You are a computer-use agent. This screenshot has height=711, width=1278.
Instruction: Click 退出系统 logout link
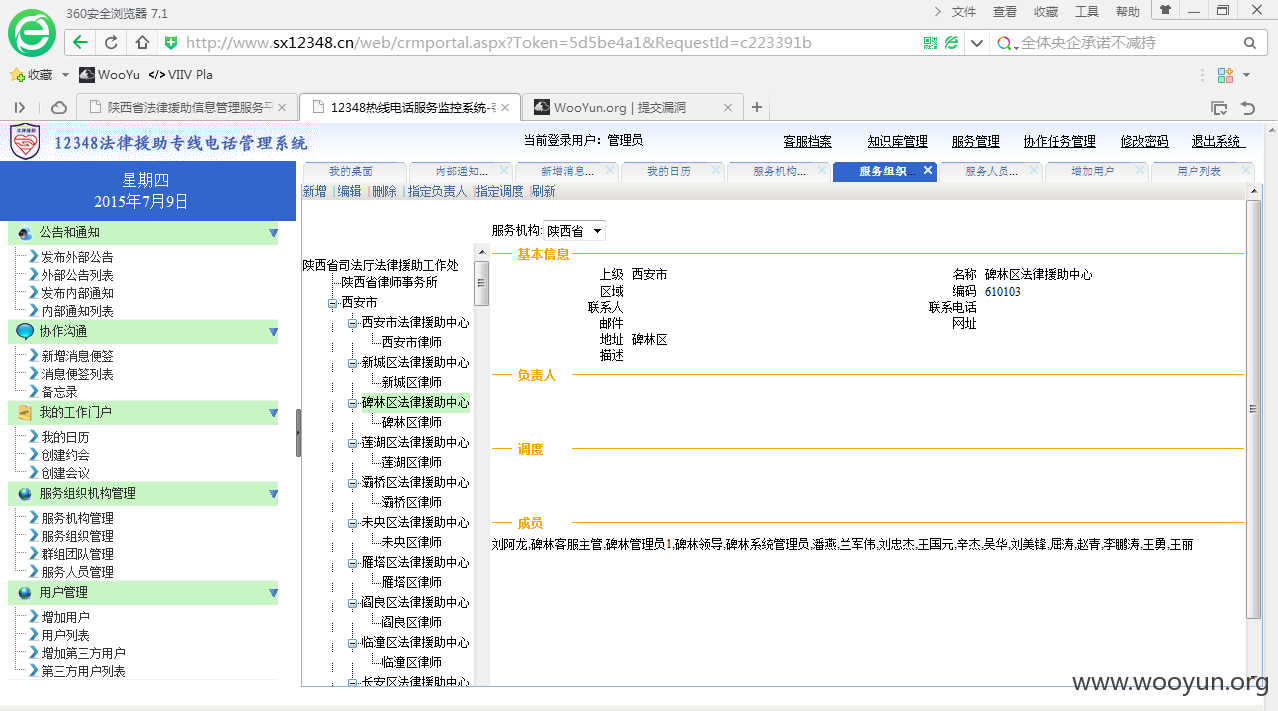1217,142
